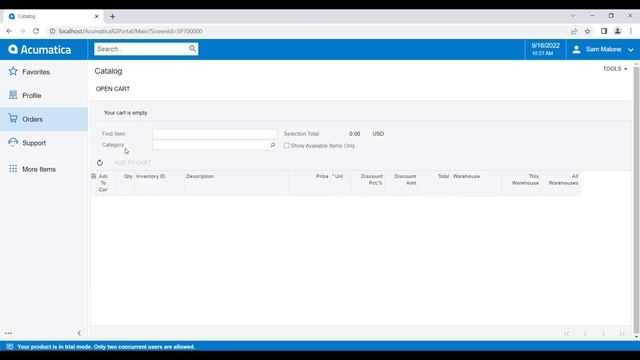Open Profile in the sidebar
The height and width of the screenshot is (360, 640).
click(44, 96)
